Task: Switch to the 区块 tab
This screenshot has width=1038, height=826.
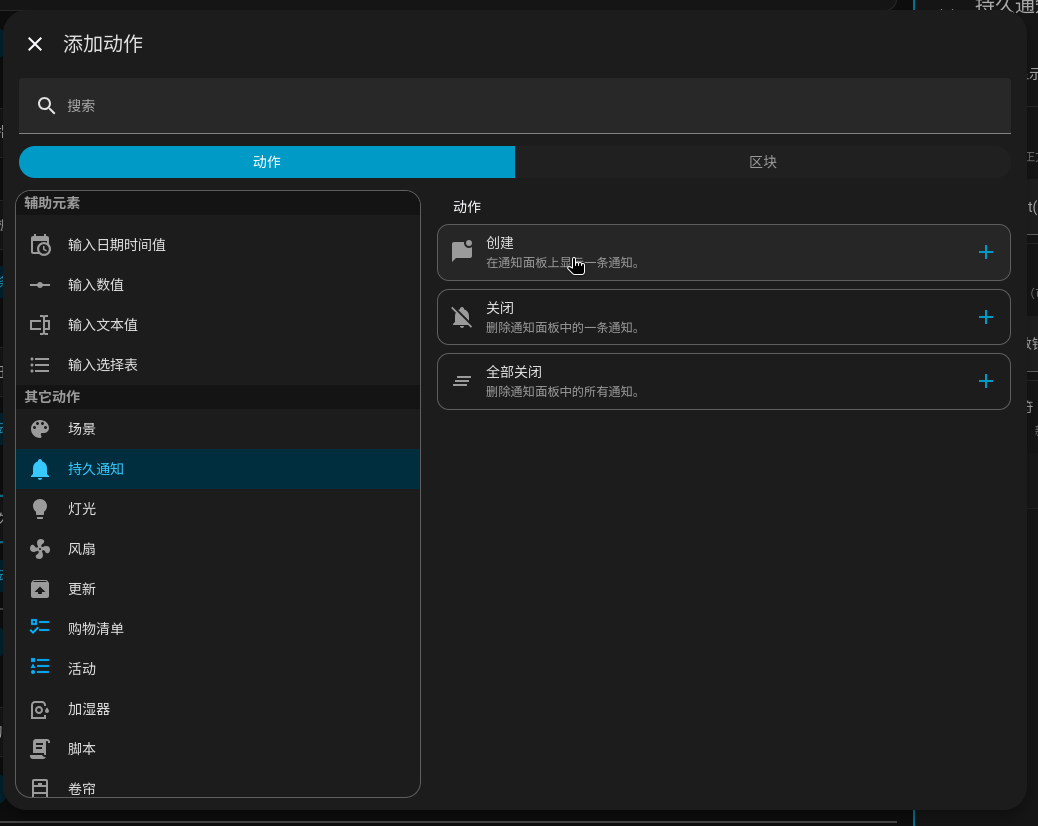Action: click(762, 162)
